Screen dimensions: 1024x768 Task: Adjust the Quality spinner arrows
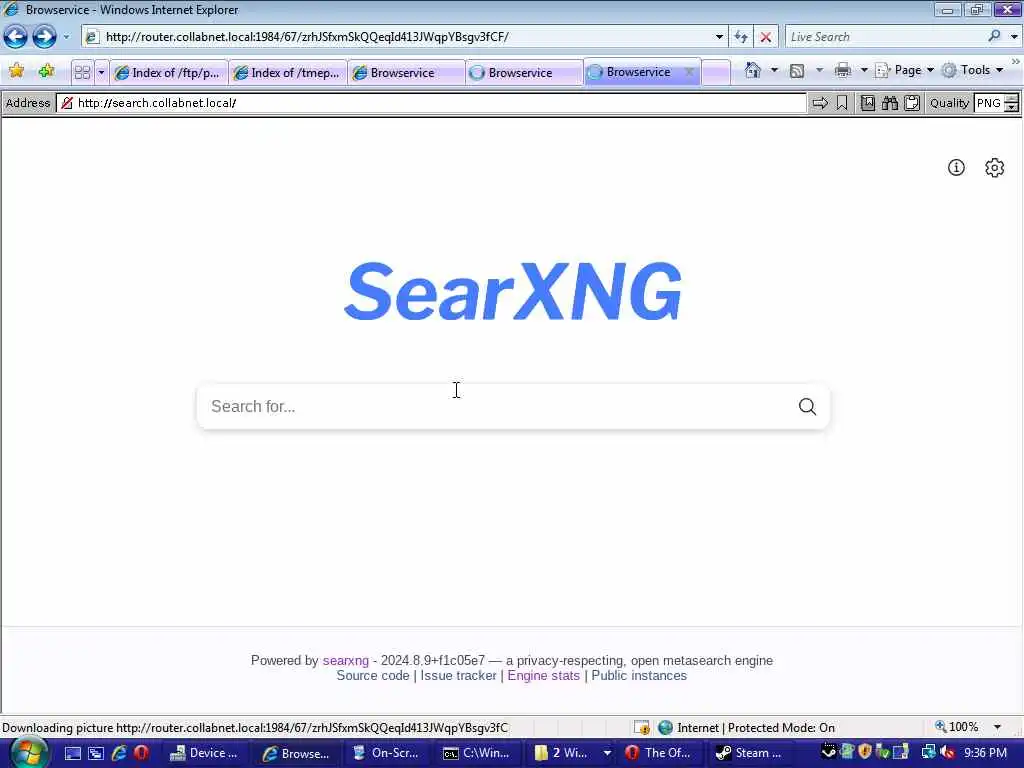coord(1012,103)
